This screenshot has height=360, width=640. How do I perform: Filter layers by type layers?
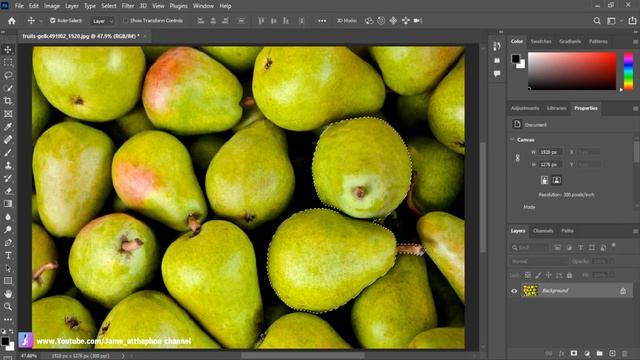pyautogui.click(x=580, y=247)
